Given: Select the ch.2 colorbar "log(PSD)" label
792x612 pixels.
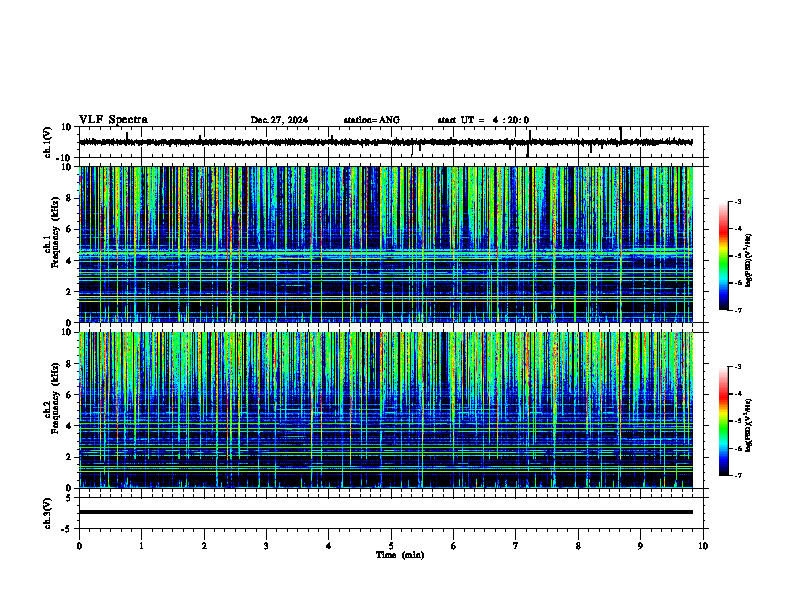Looking at the screenshot, I should pyautogui.click(x=749, y=425).
